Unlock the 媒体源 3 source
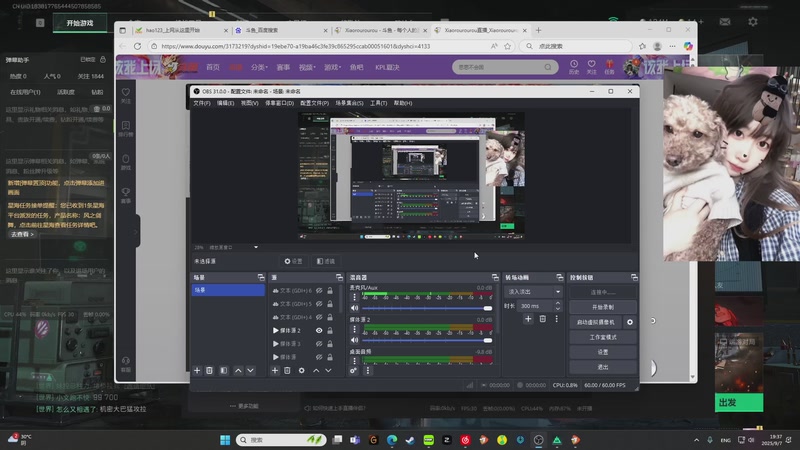Screen dimensions: 800x450 coord(330,344)
